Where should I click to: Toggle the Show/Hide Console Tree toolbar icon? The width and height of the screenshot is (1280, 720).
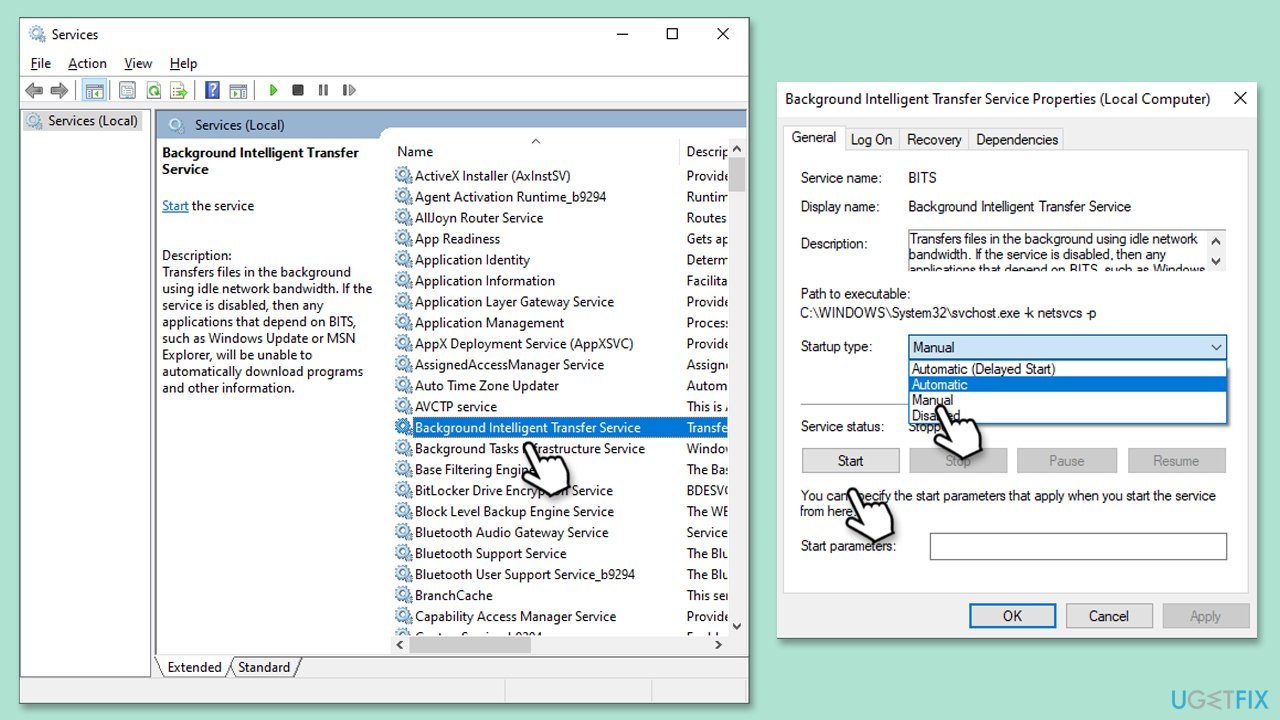pos(94,90)
